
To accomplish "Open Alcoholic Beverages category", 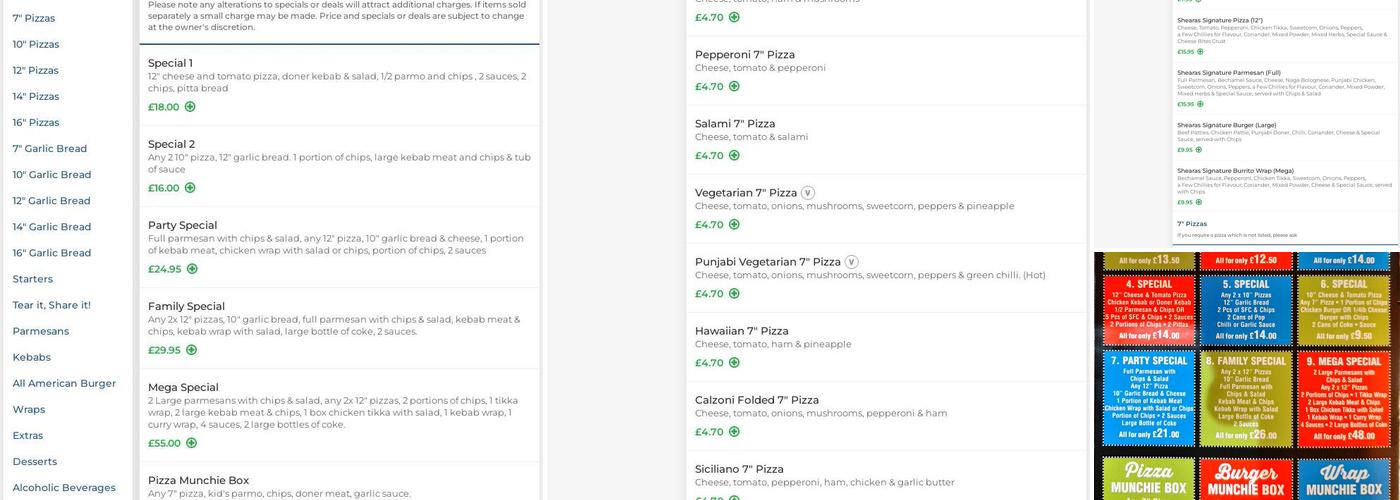I will click(64, 488).
